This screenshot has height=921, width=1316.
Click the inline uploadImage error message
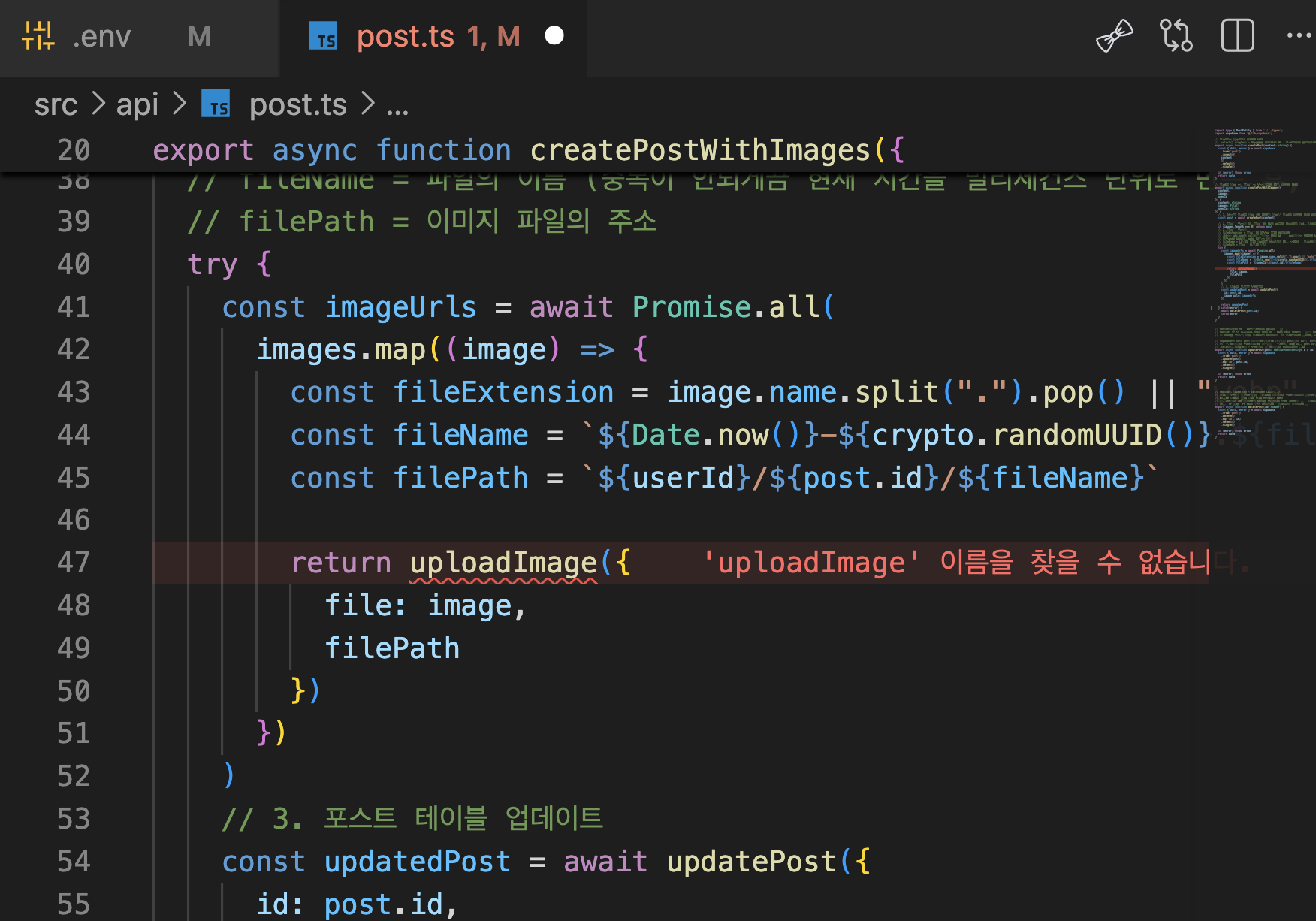(955, 563)
